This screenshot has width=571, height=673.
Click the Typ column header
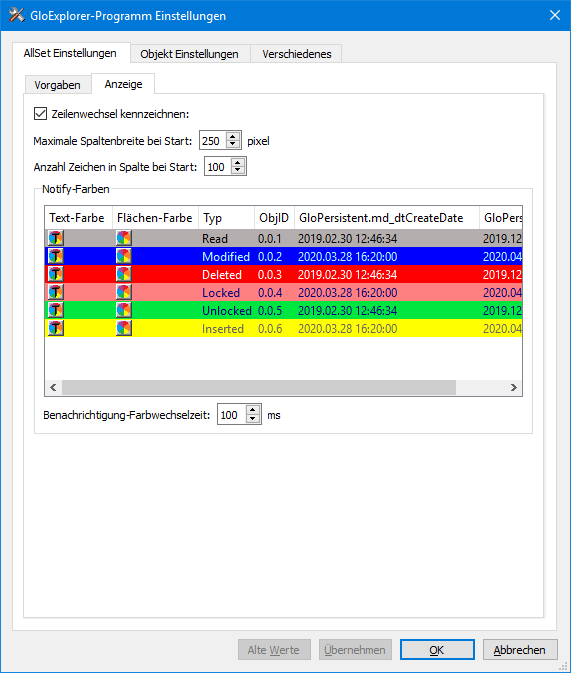click(226, 218)
